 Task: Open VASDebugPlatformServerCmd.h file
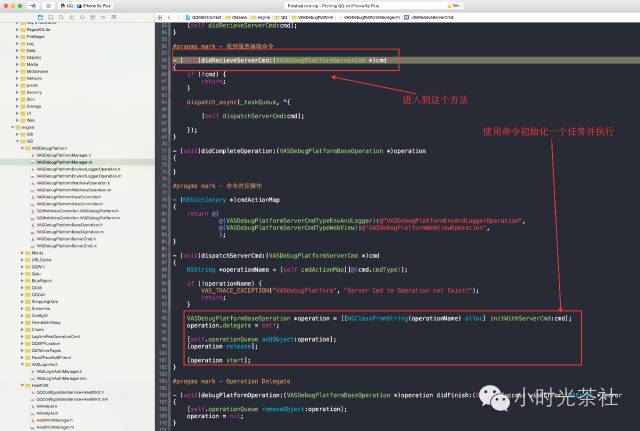click(x=64, y=238)
